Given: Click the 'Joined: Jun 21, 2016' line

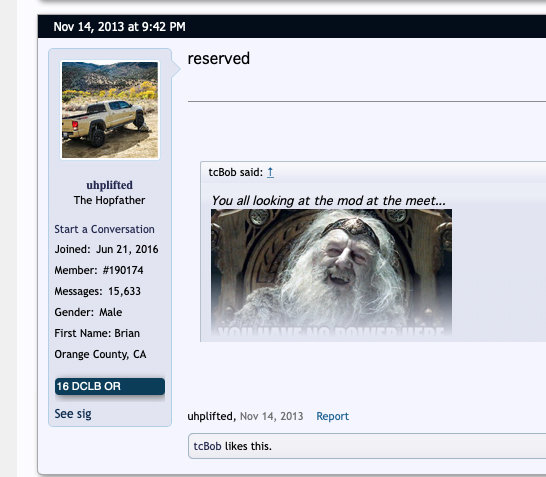Looking at the screenshot, I should click(x=106, y=249).
